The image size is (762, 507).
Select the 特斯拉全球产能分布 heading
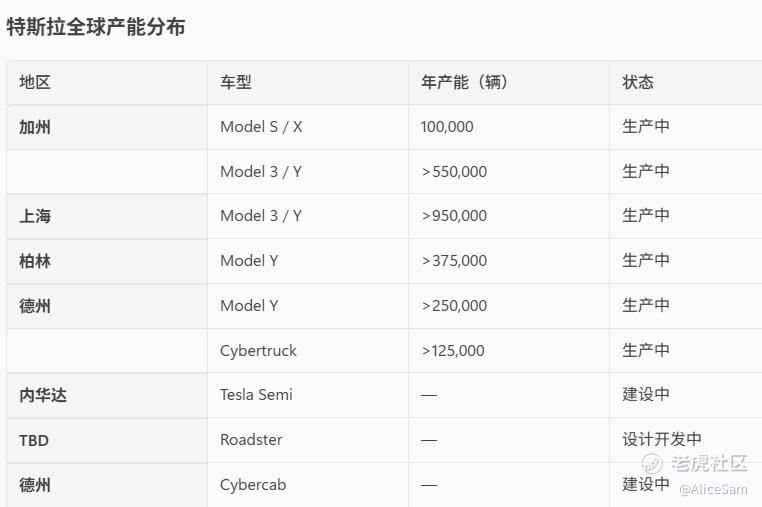[96, 27]
